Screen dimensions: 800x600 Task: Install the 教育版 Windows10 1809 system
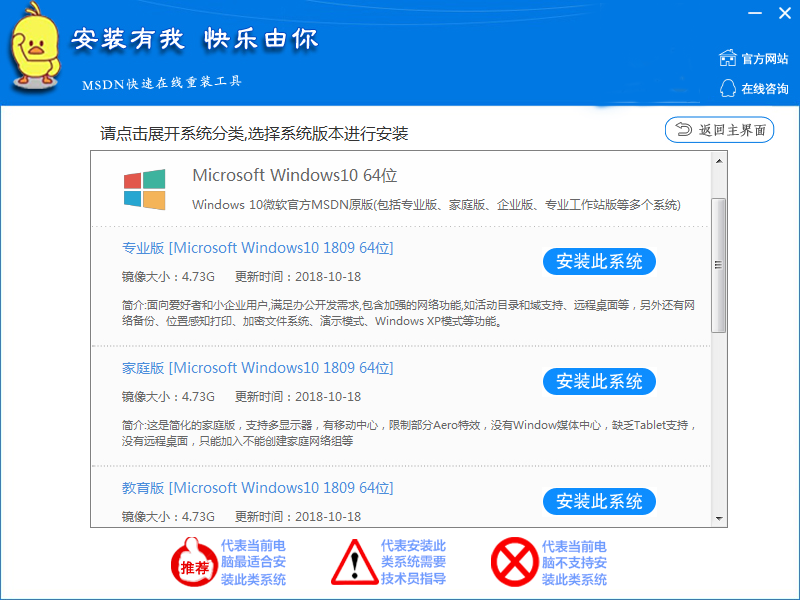[x=599, y=502]
